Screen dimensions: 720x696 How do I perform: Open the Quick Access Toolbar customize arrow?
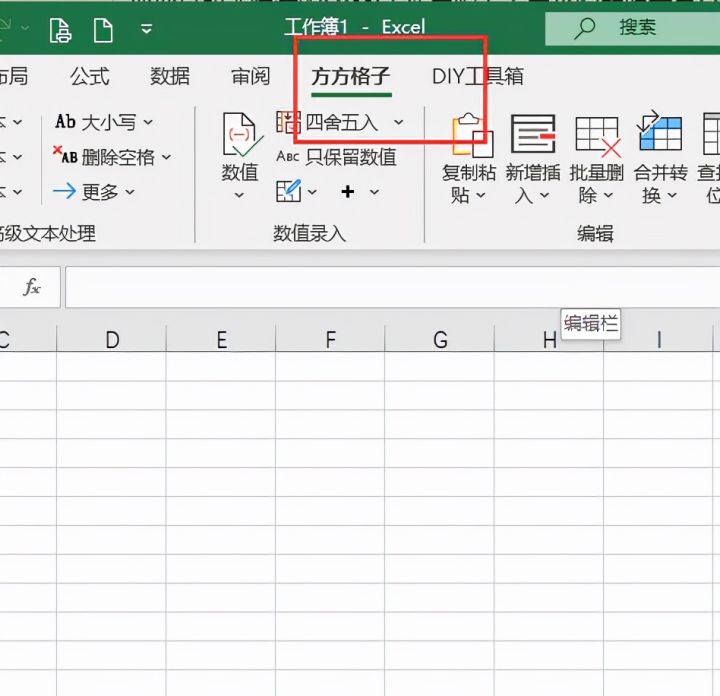146,29
